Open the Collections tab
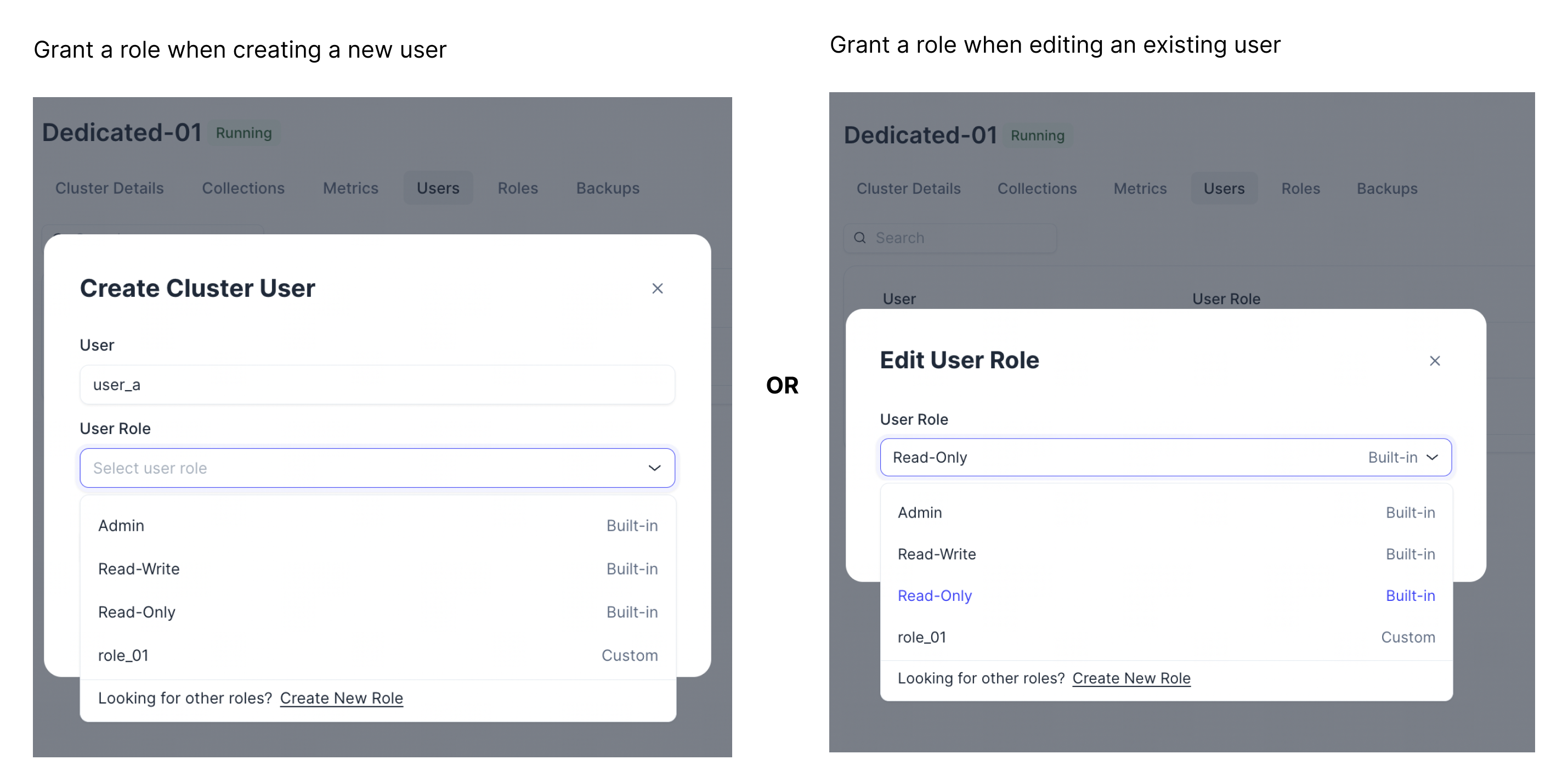Screen dimensions: 1568x782 [244, 188]
